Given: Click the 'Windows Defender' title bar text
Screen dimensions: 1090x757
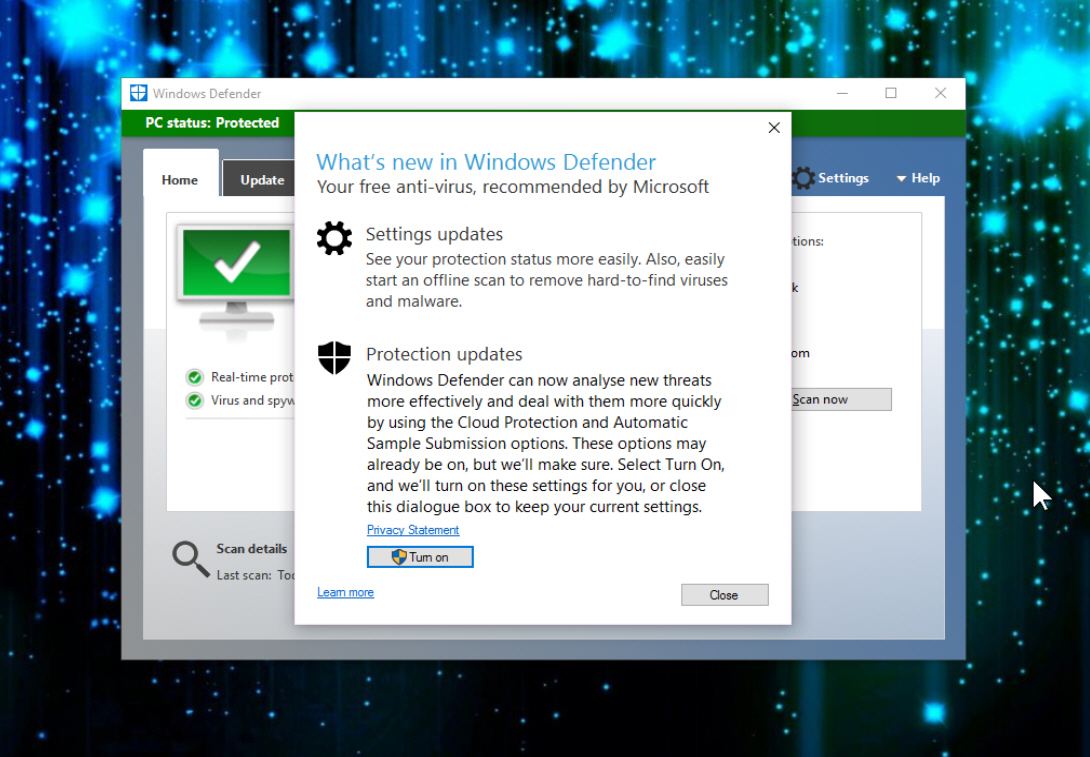Looking at the screenshot, I should coord(207,94).
